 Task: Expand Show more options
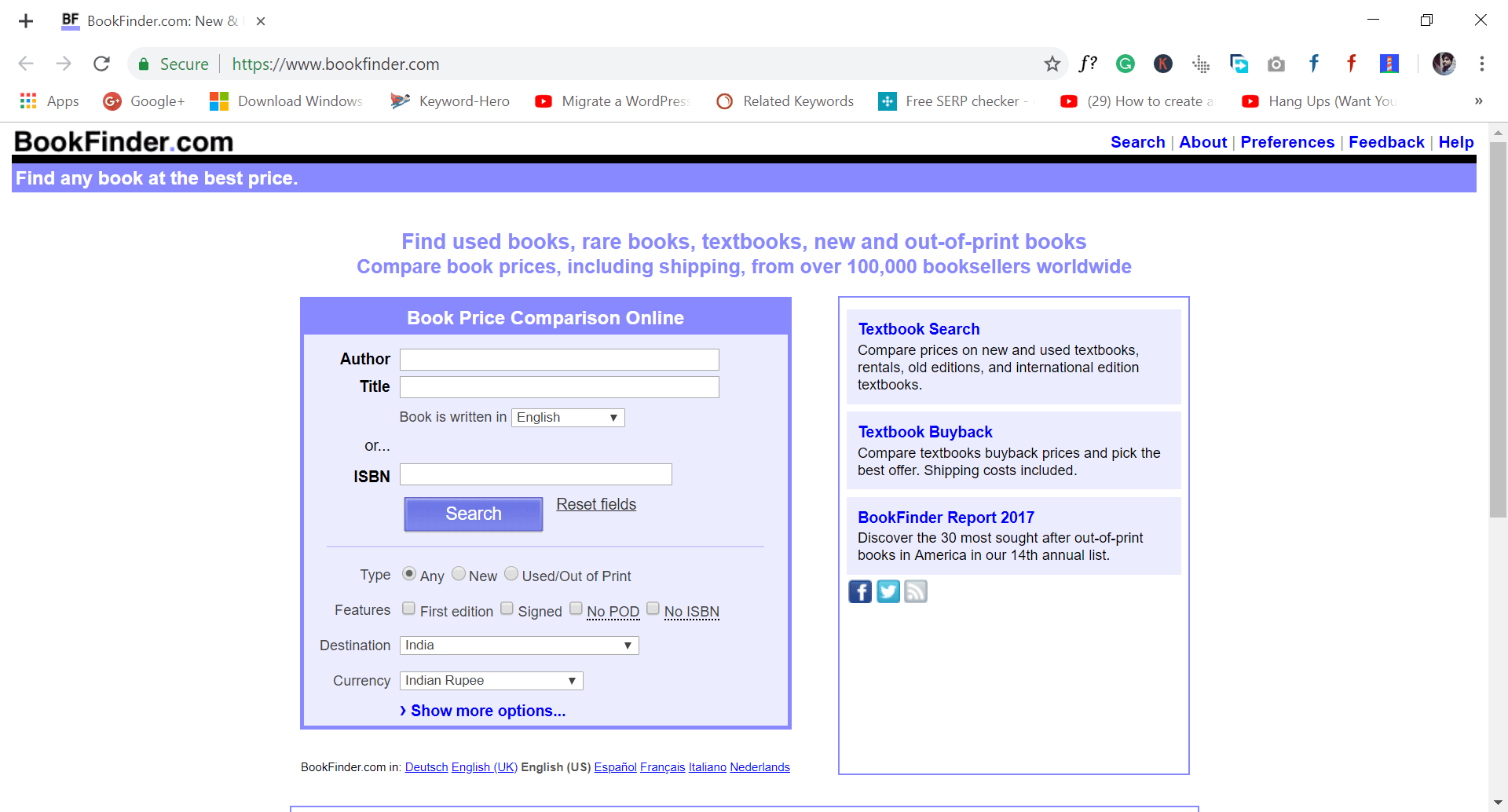[x=482, y=711]
